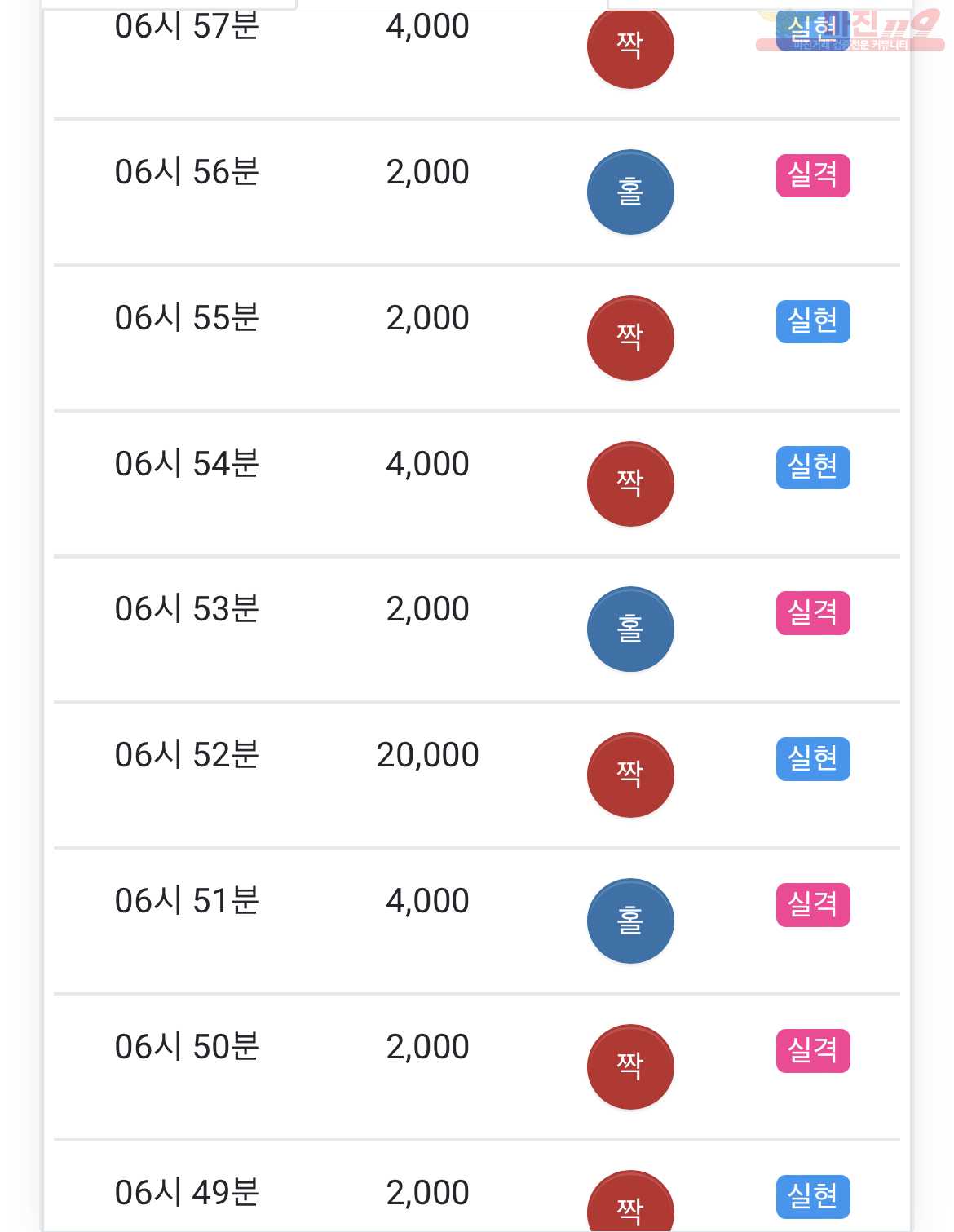Select the 06시 49분 time label

coord(187,1193)
